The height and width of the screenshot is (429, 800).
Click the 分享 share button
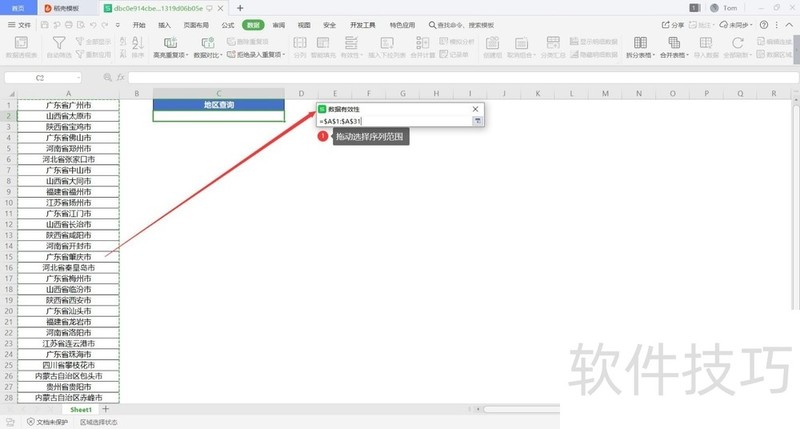[x=672, y=24]
